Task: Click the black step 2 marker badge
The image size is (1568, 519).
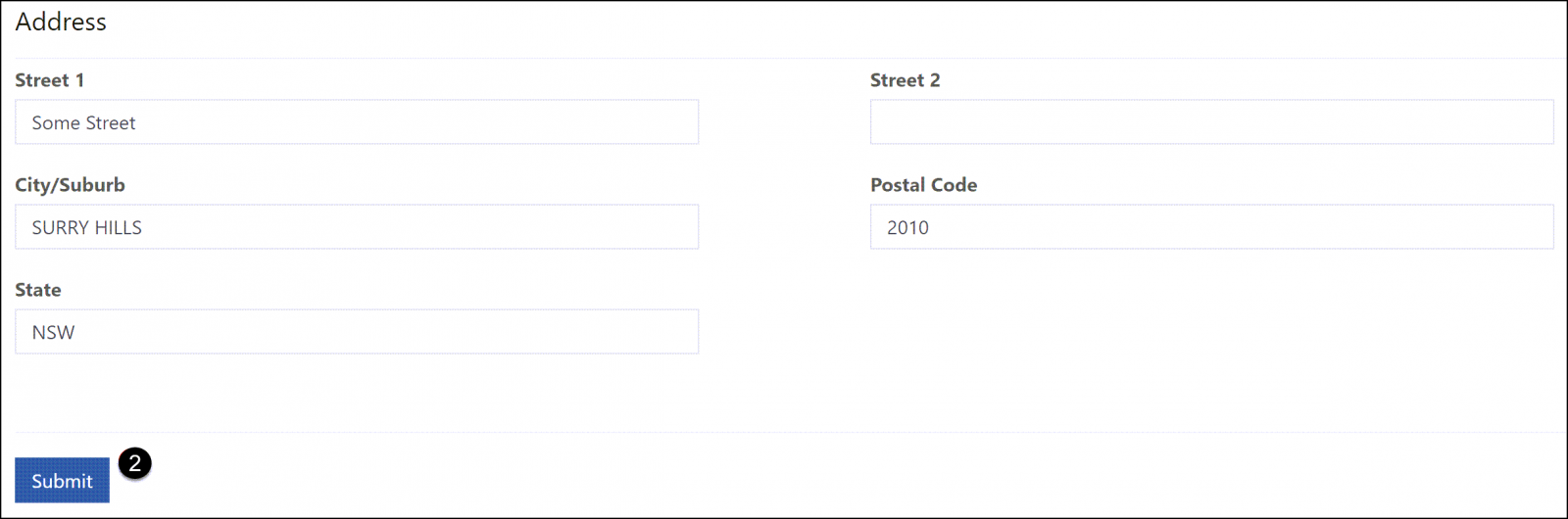Action: tap(135, 463)
